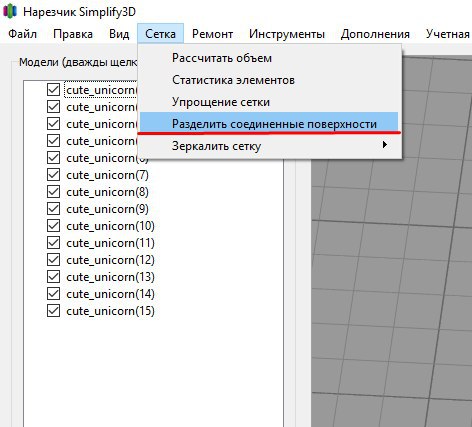The height and width of the screenshot is (427, 472).
Task: Expand the arrow next to Зеркалить сетку
Action: (x=385, y=145)
